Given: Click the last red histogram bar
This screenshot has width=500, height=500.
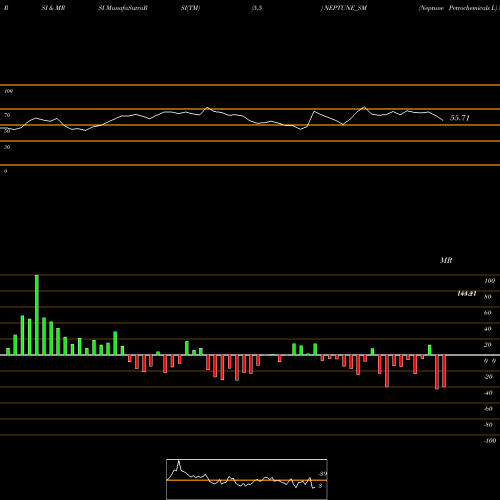Looking at the screenshot, I should pos(444,371).
